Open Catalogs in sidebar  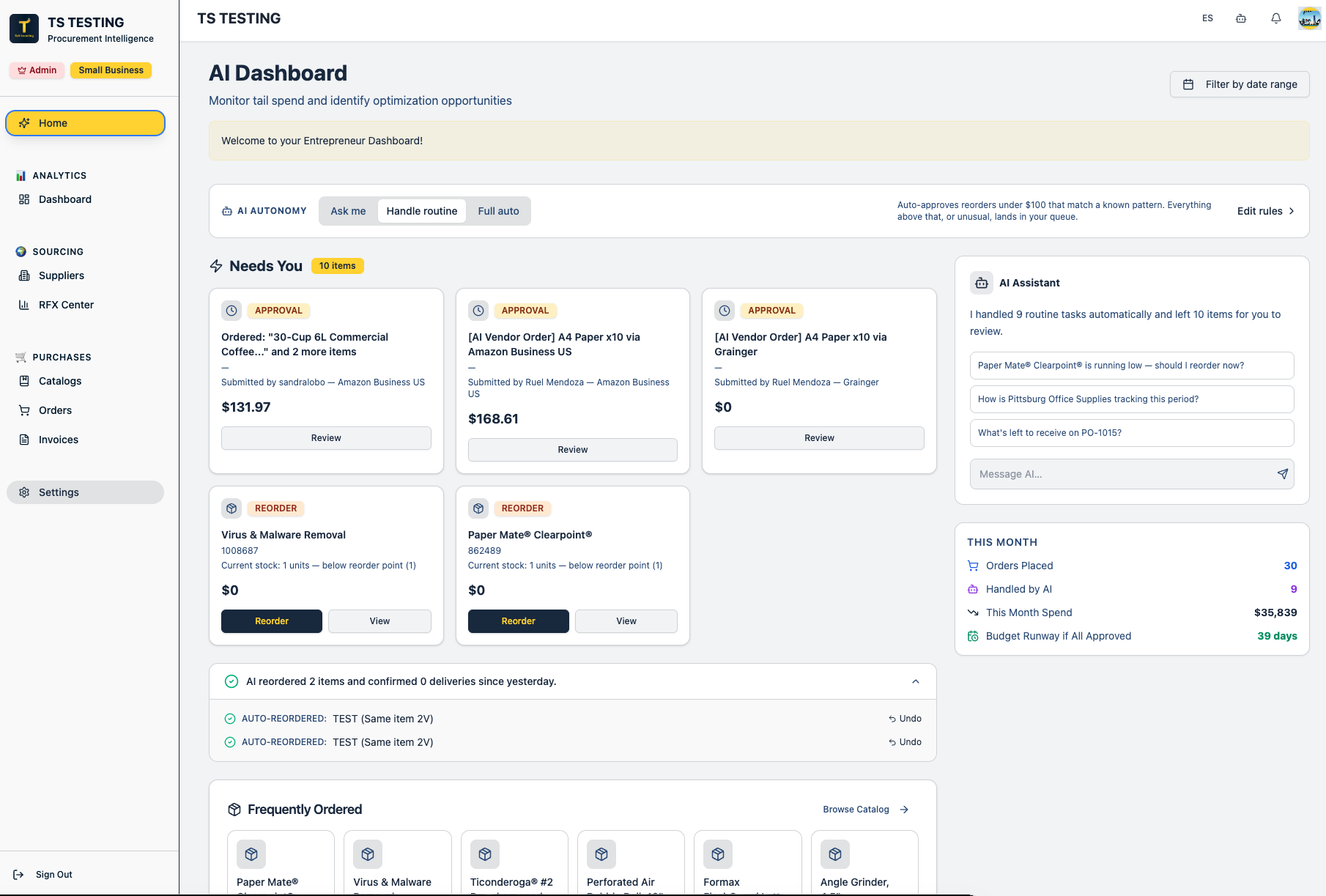pos(86,381)
